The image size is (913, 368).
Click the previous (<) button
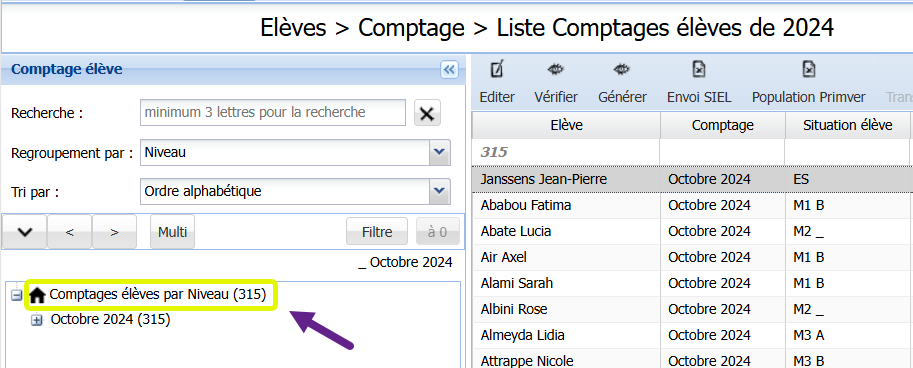(x=69, y=232)
